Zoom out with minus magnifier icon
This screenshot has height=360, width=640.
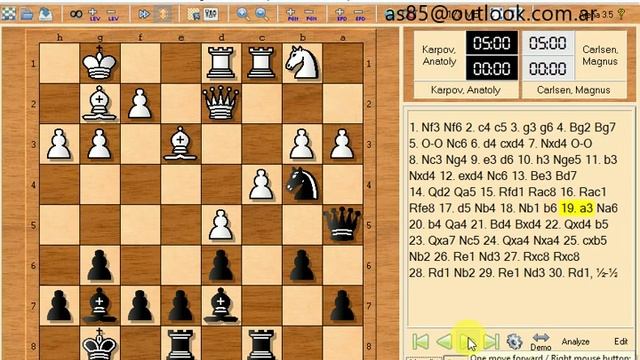[262, 14]
